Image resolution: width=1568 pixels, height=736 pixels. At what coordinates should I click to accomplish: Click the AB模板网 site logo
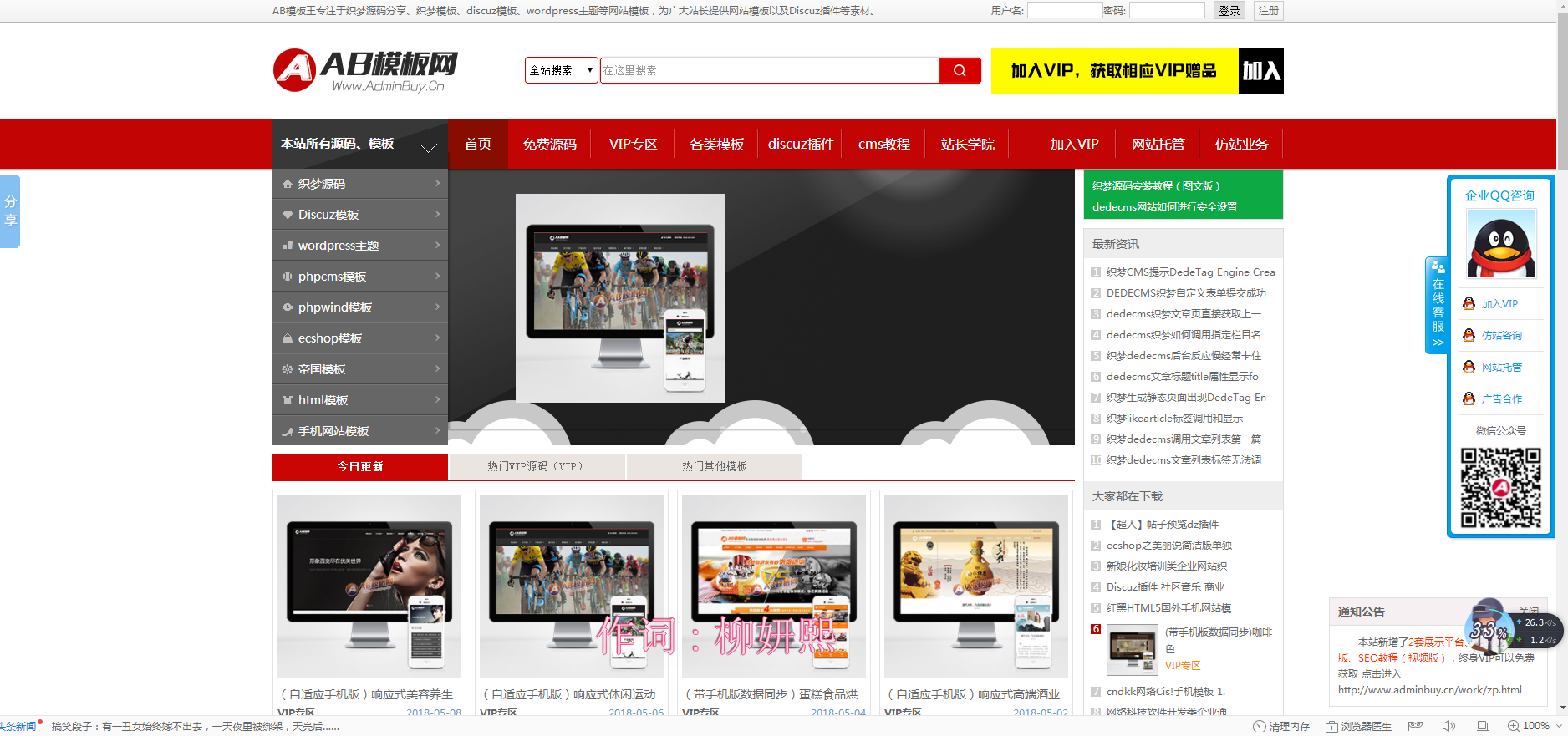[x=365, y=70]
